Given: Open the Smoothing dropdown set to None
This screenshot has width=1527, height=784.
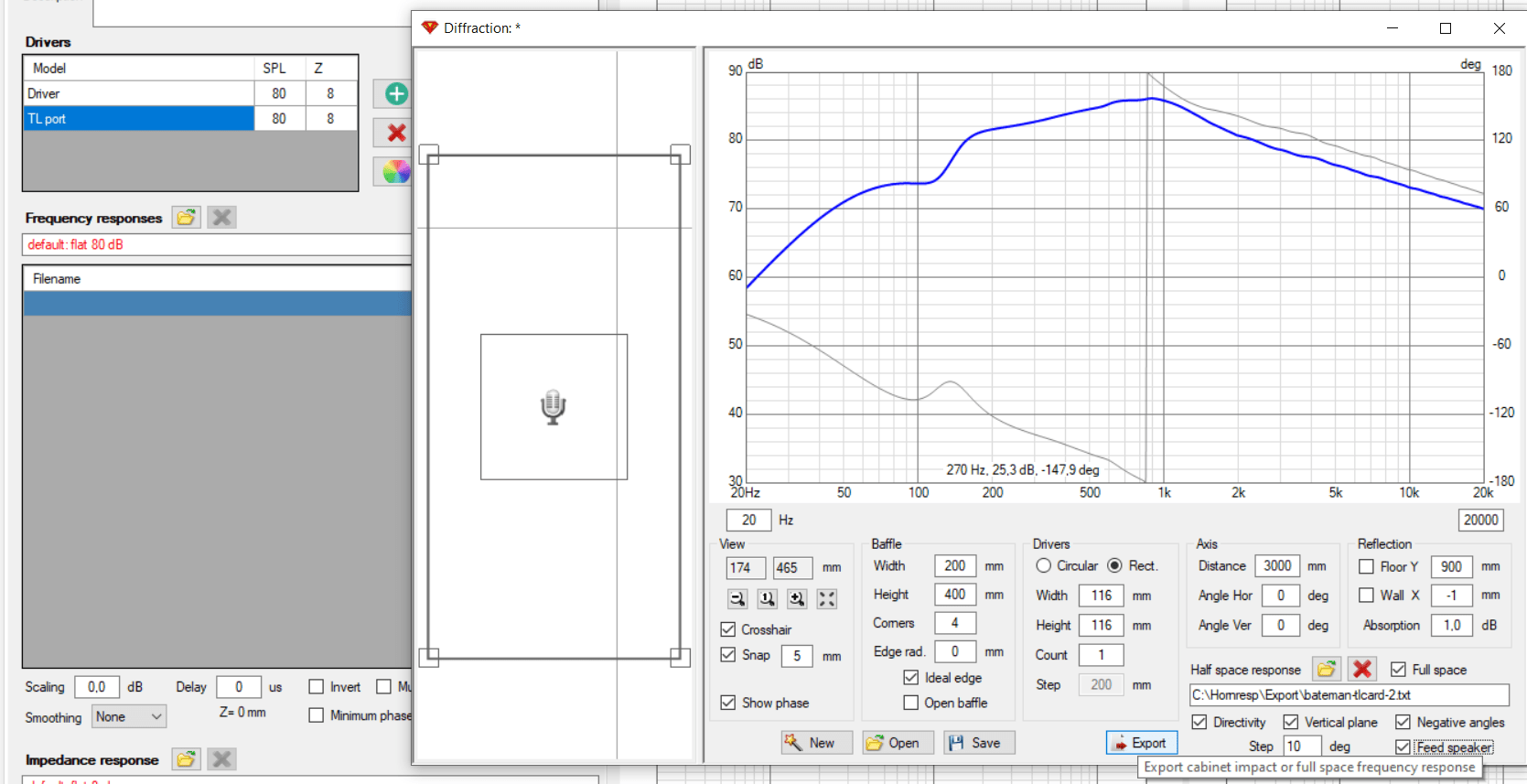Looking at the screenshot, I should point(129,716).
